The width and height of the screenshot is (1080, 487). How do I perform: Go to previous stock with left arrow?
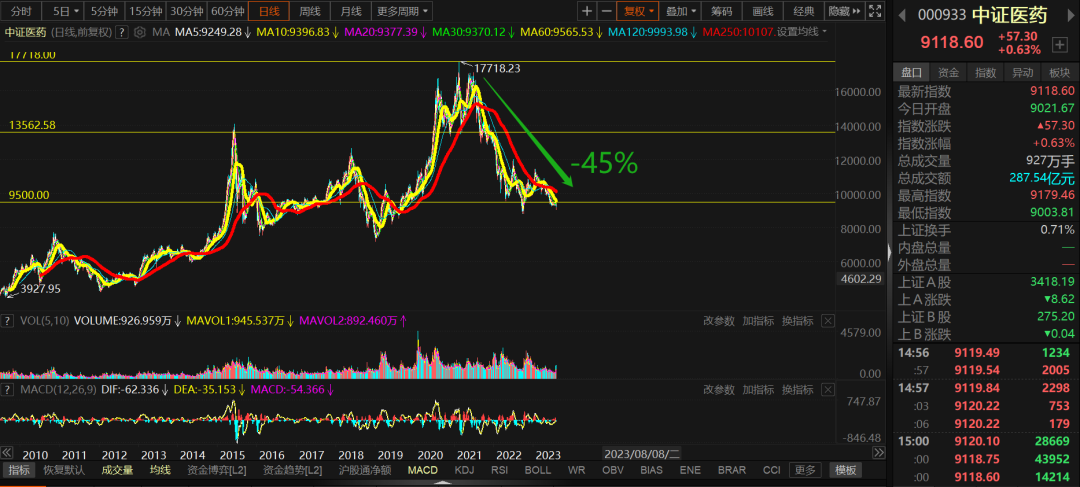(902, 16)
